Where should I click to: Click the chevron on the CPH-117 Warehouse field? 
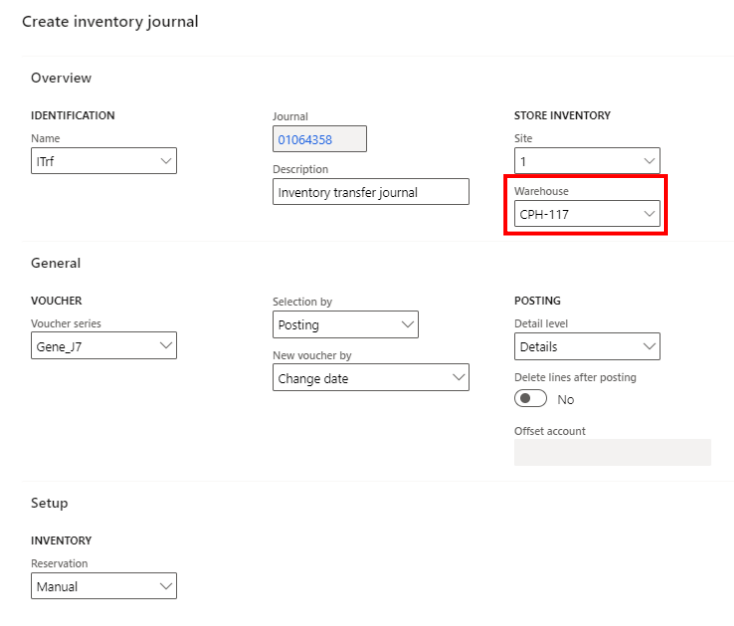pos(649,214)
